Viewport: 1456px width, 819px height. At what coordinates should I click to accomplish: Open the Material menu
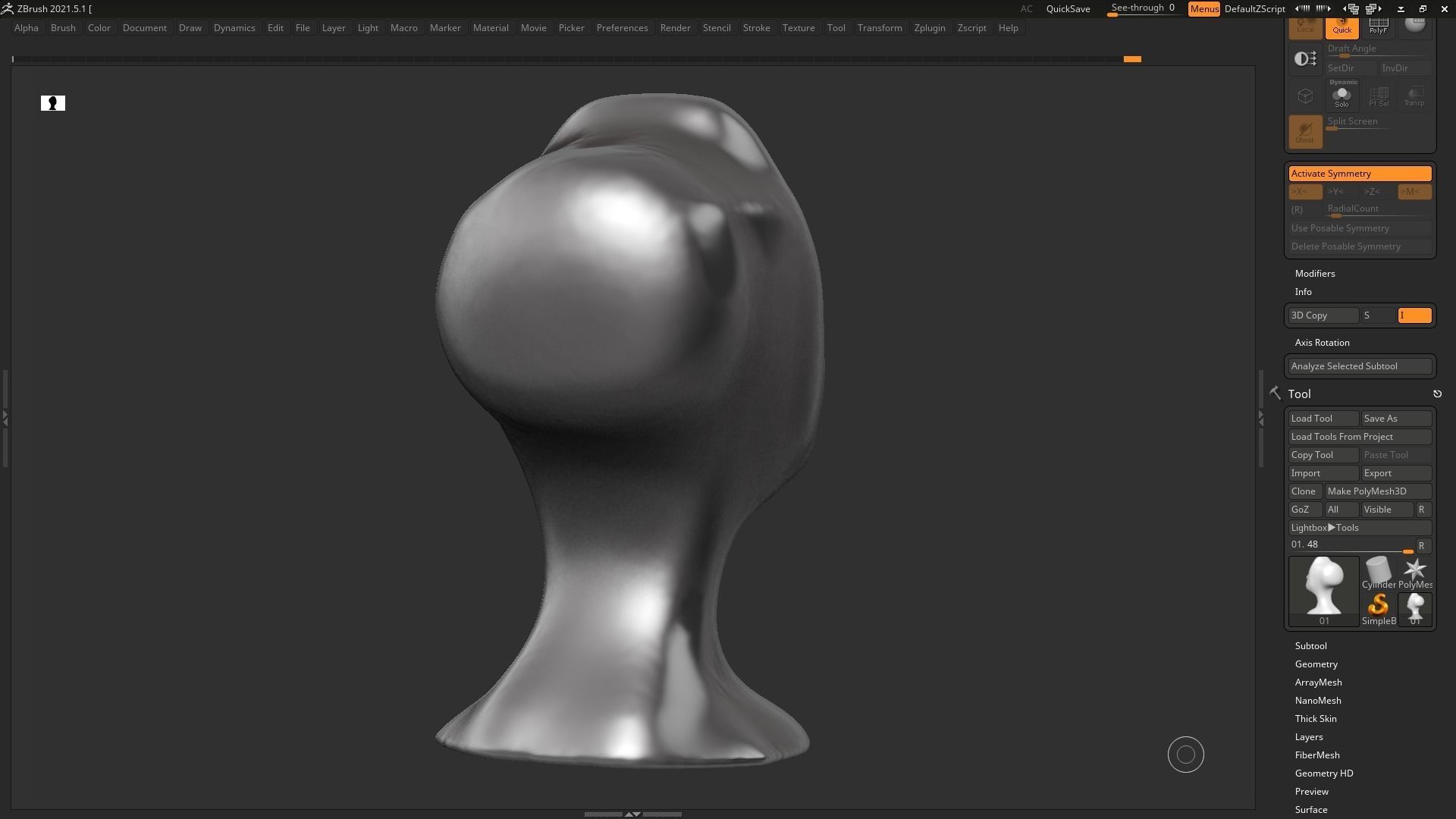pyautogui.click(x=491, y=27)
